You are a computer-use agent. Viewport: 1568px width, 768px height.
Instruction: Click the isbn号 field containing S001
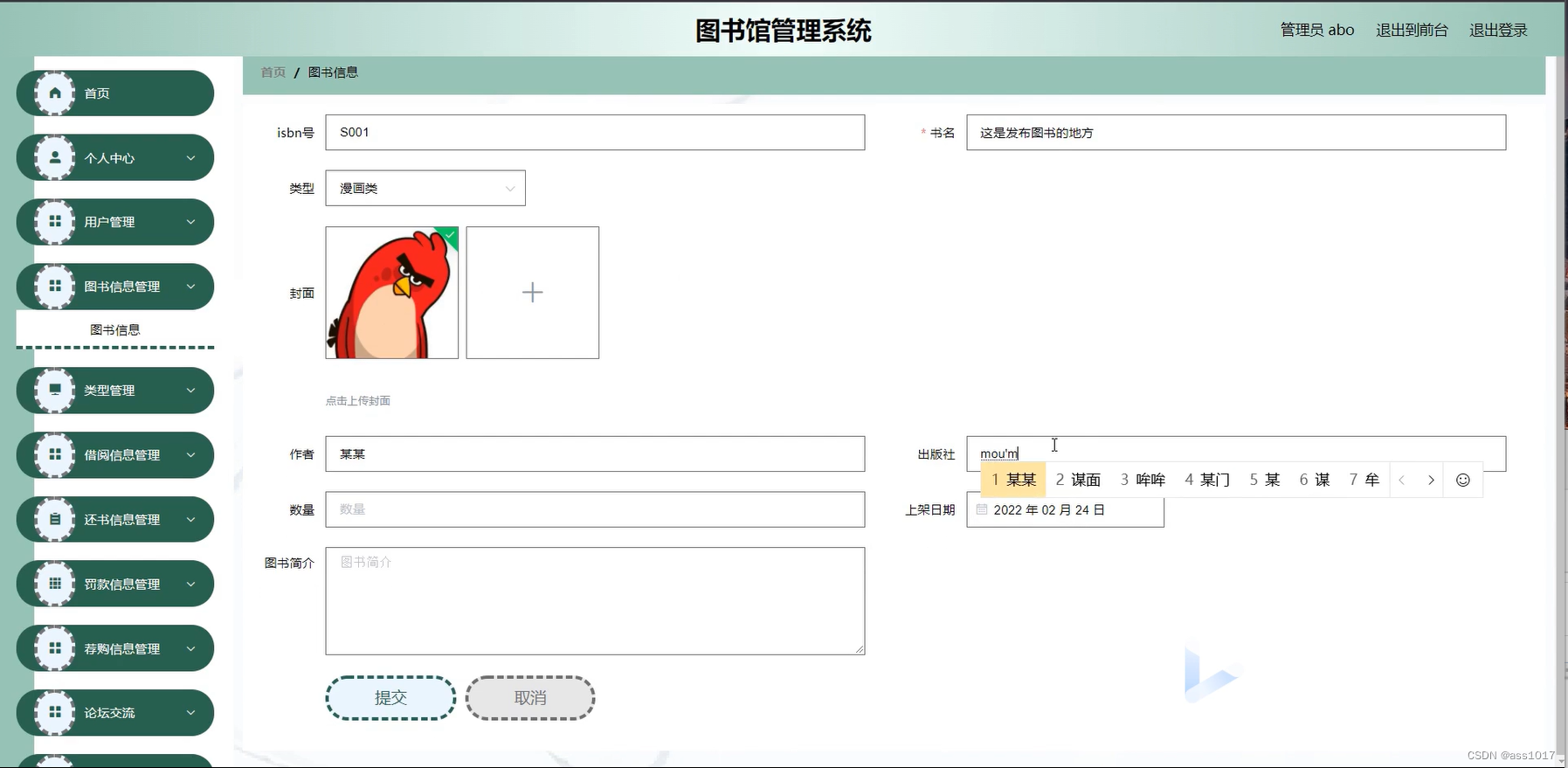[x=595, y=132]
